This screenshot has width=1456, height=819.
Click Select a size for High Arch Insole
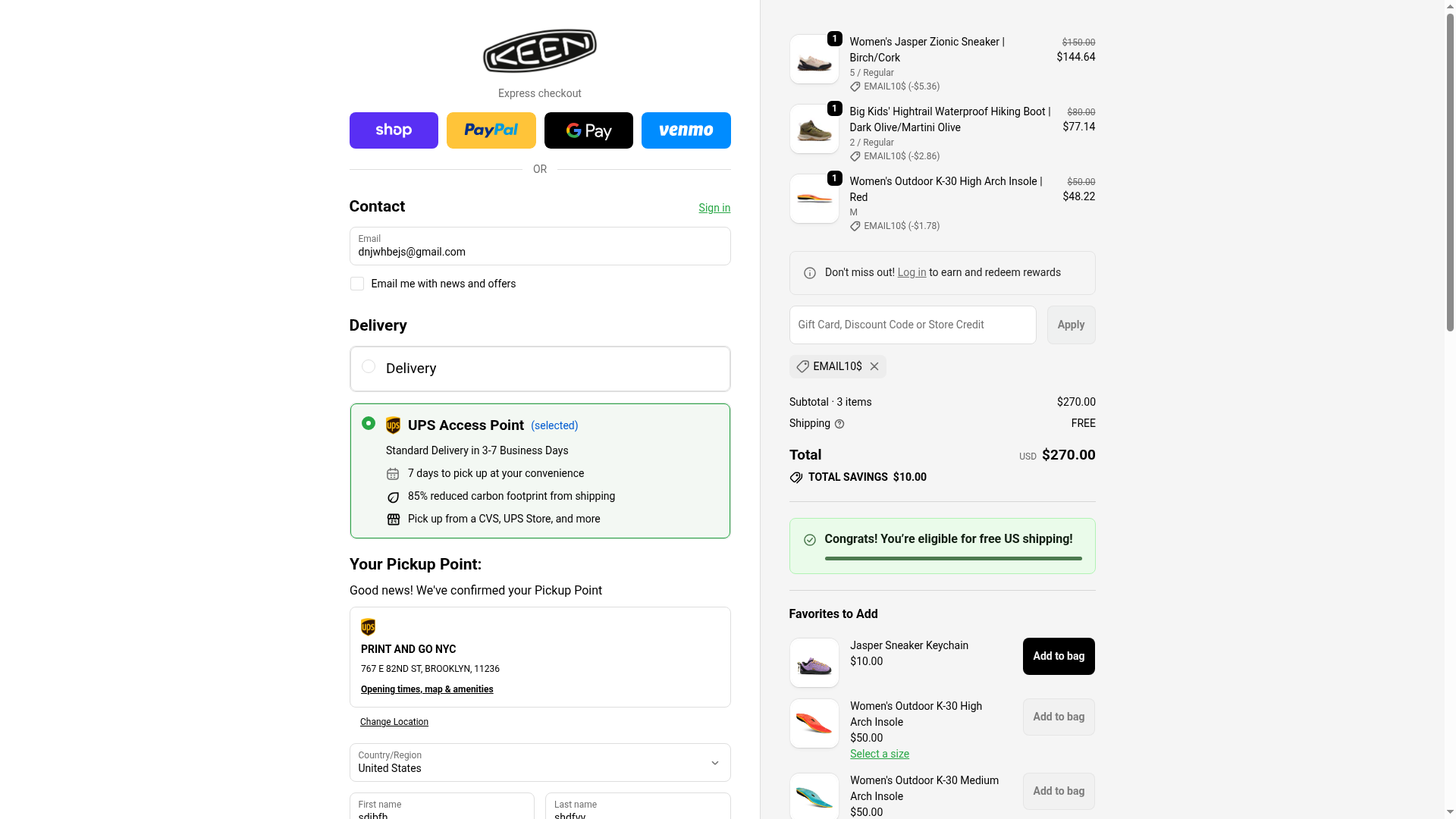pyautogui.click(x=879, y=754)
